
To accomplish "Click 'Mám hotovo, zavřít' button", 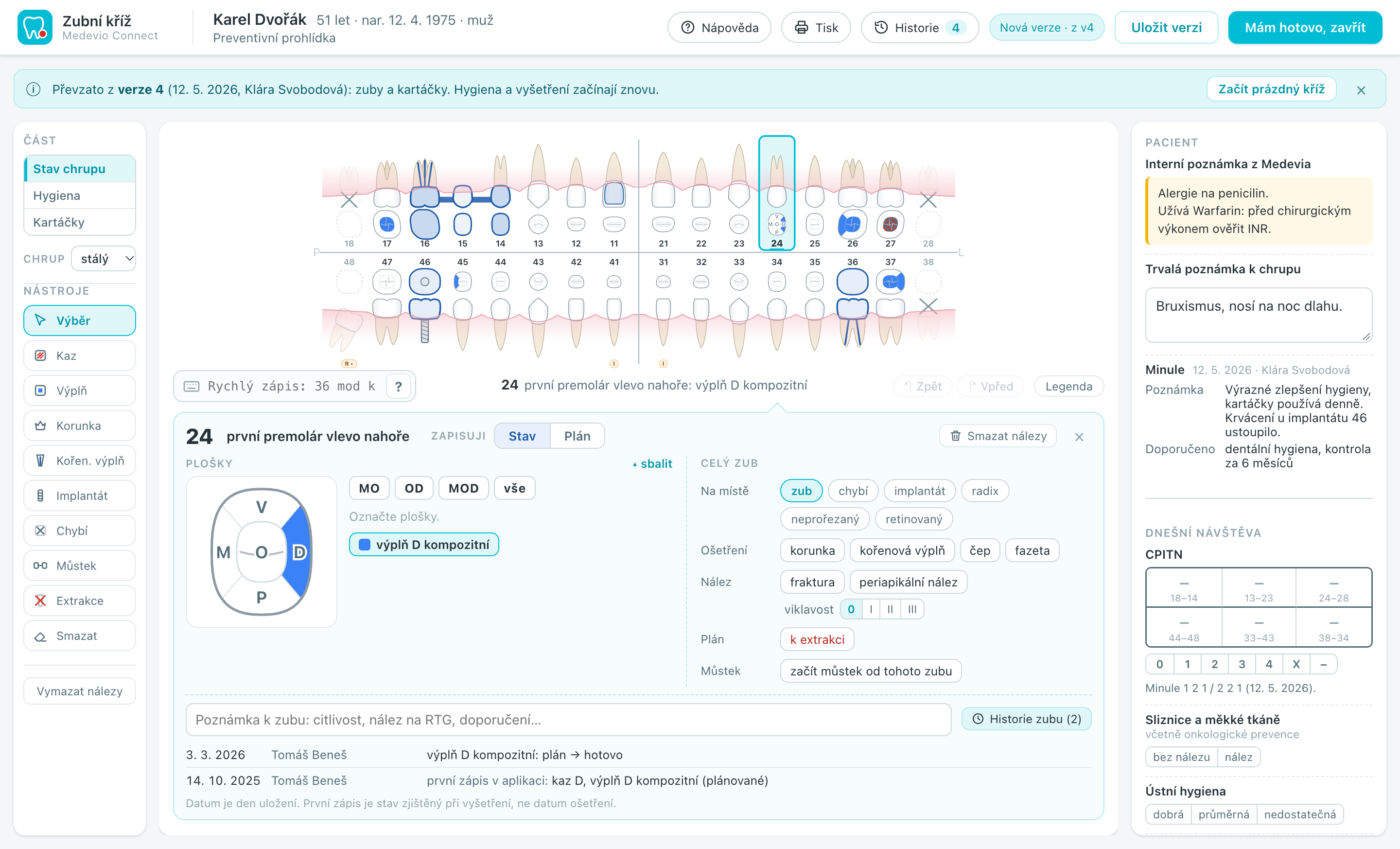I will (1305, 27).
